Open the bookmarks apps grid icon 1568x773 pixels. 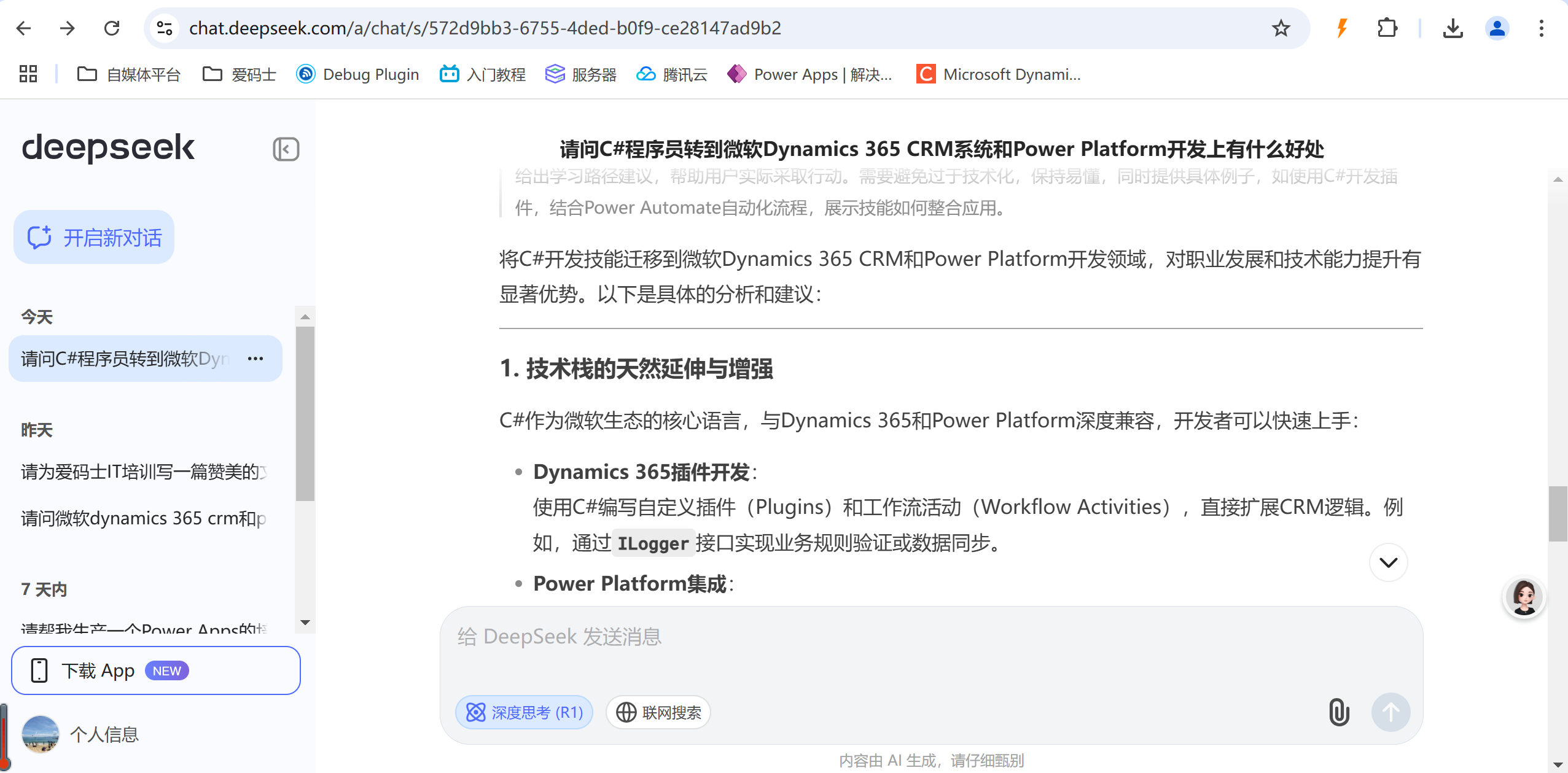(28, 74)
